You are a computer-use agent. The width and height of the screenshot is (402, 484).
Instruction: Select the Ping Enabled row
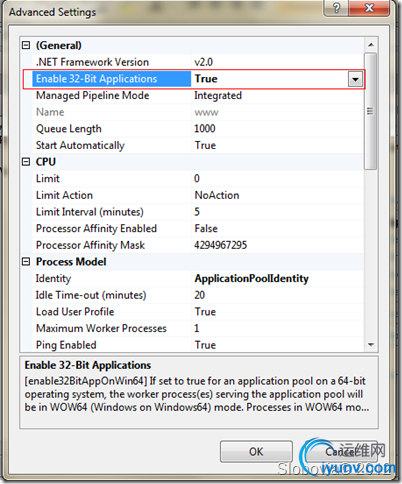(x=197, y=345)
